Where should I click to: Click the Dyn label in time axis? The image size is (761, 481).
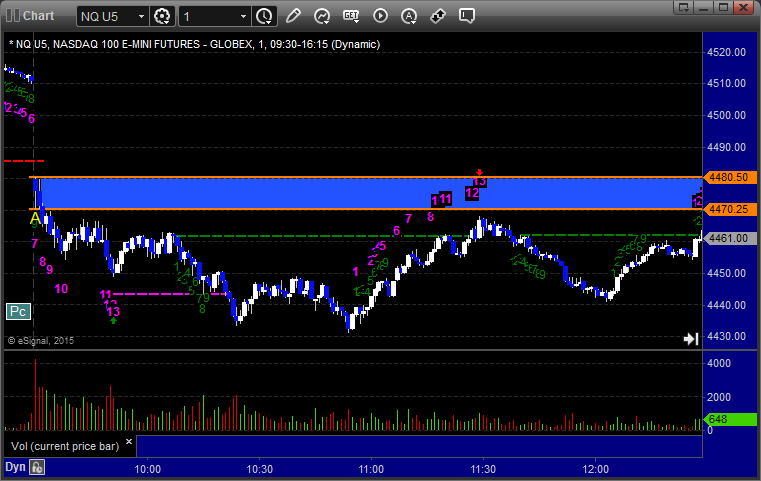[15, 467]
